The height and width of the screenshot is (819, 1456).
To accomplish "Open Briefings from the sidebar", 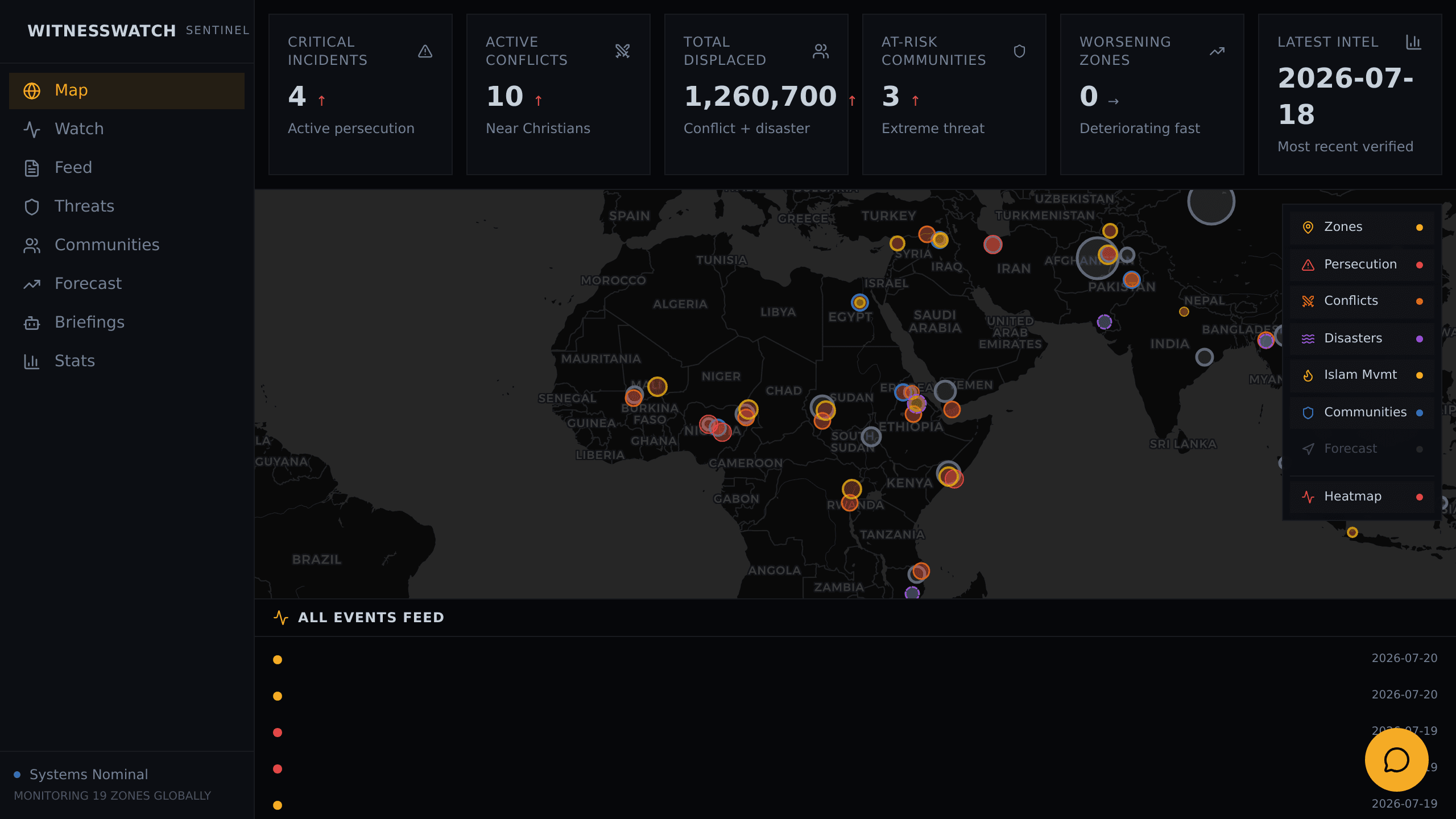I will click(x=126, y=322).
